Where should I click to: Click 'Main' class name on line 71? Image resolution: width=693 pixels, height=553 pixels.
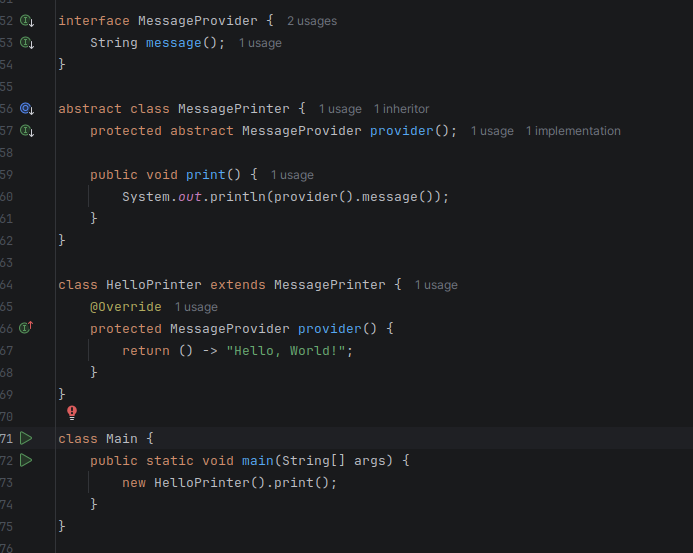pos(122,439)
